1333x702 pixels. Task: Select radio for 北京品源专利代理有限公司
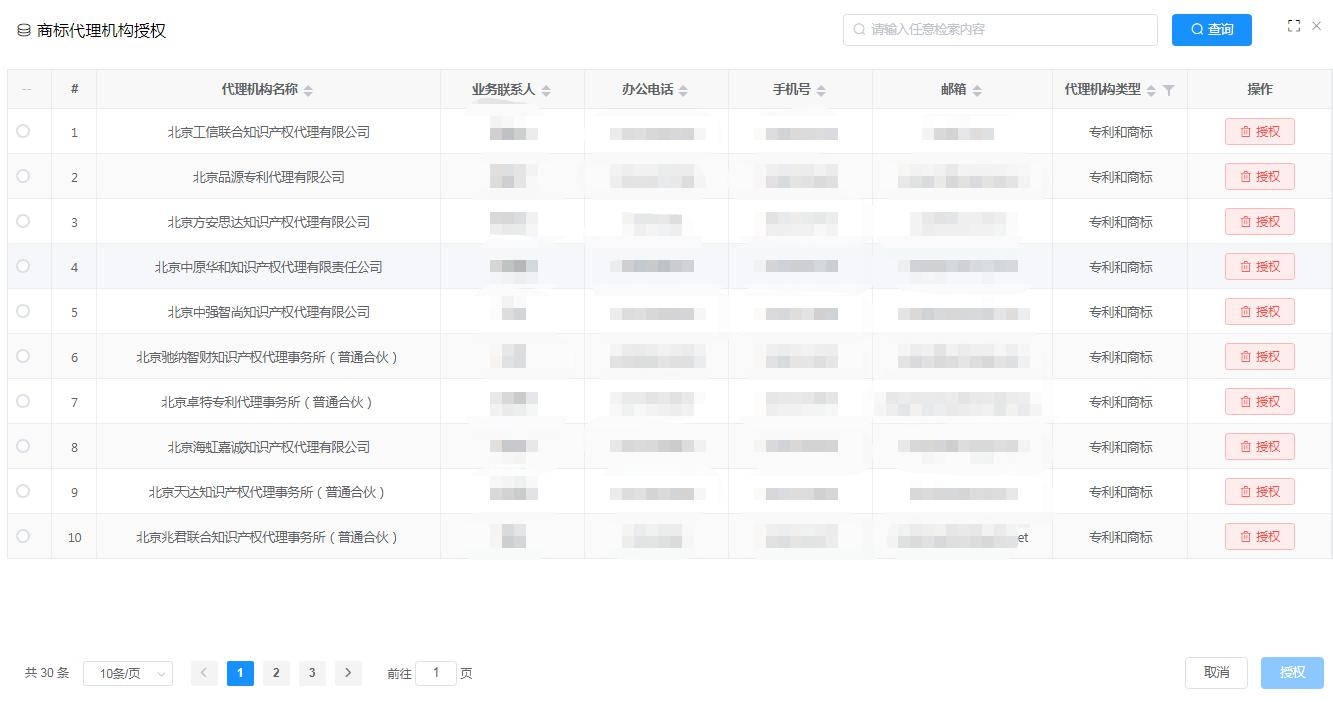click(x=23, y=176)
